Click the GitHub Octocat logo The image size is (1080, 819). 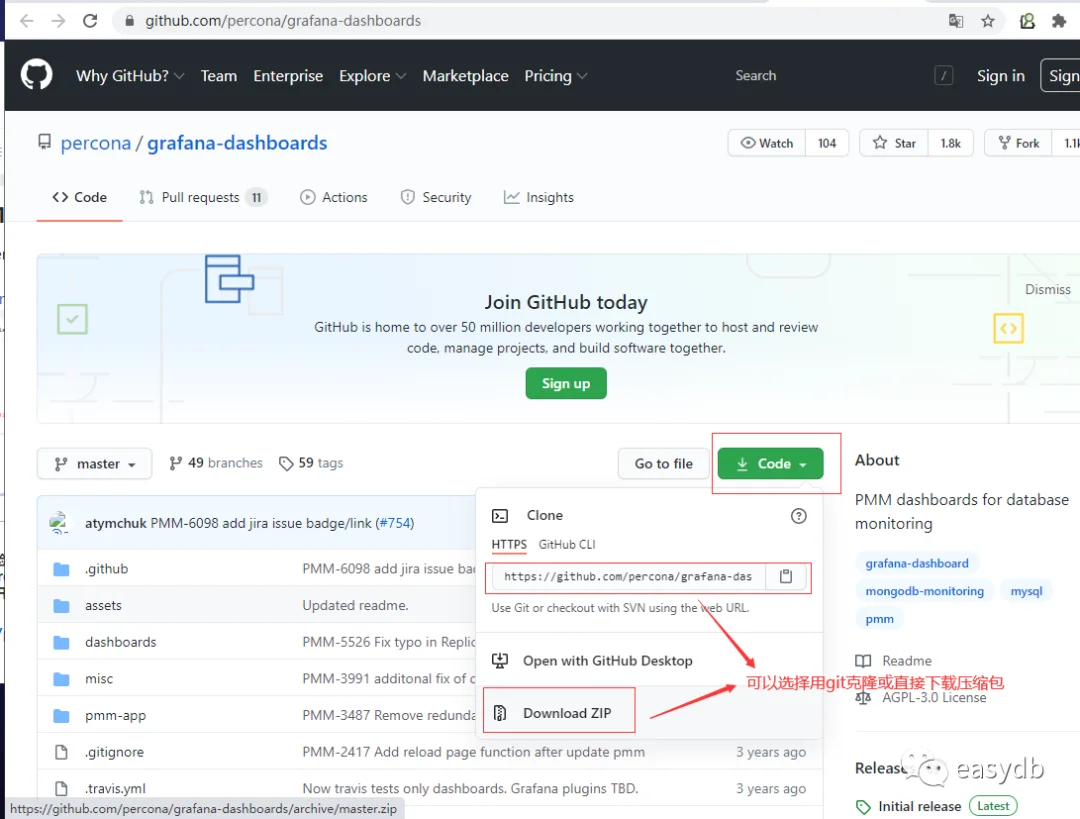37,75
